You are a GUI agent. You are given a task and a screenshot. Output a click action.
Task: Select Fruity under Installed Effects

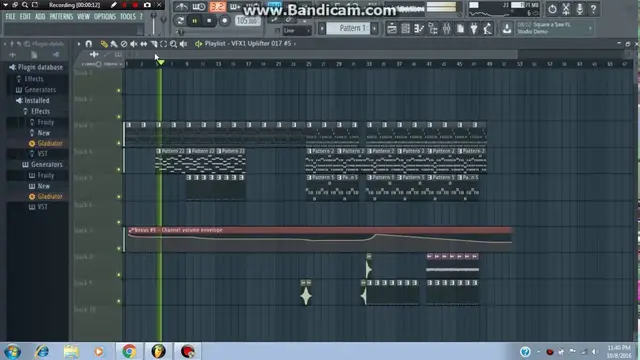pos(42,122)
